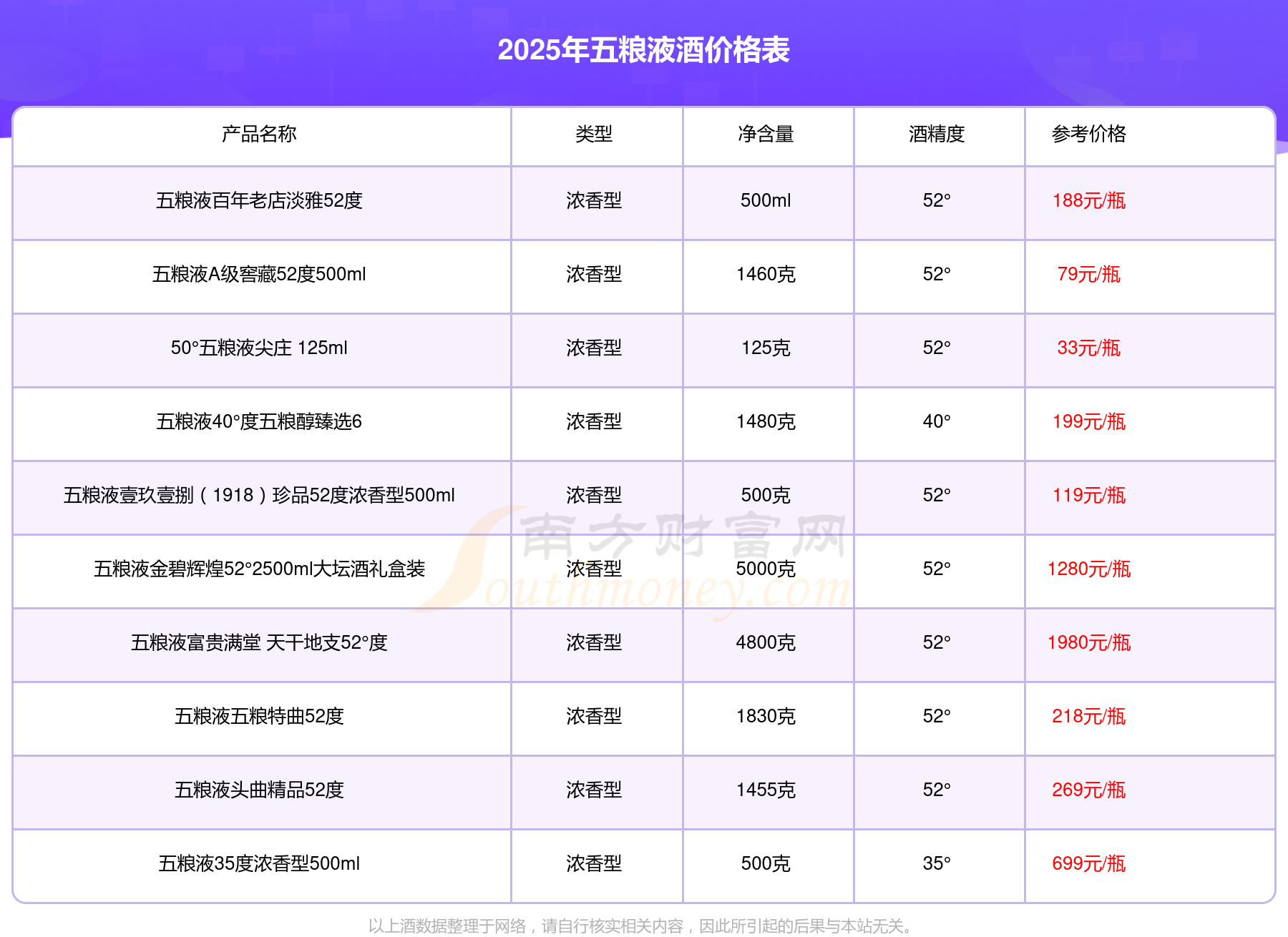Click the 500ml net content cell

766,200
